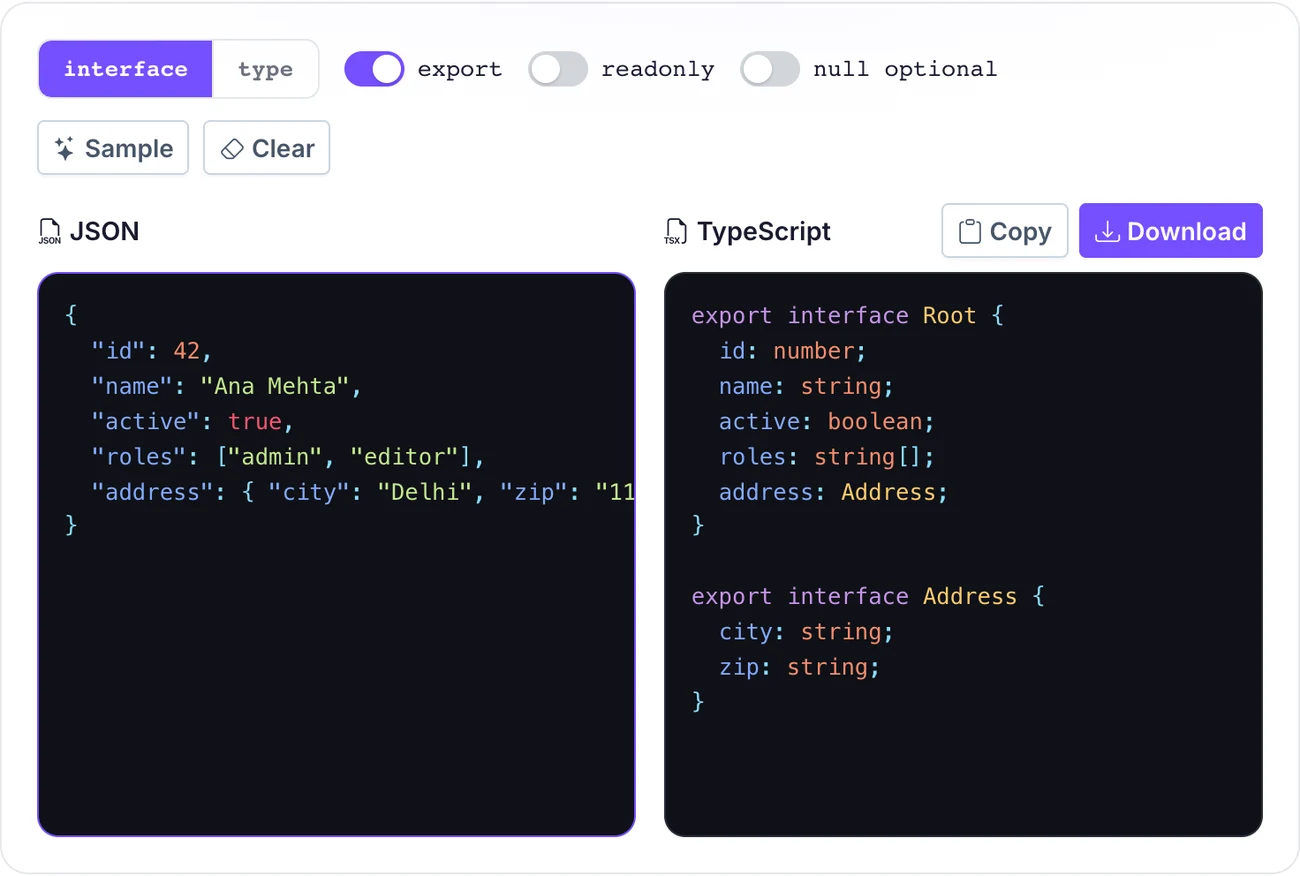This screenshot has height=876, width=1300.
Task: Click 'name: string;' in output
Action: pyautogui.click(x=806, y=386)
